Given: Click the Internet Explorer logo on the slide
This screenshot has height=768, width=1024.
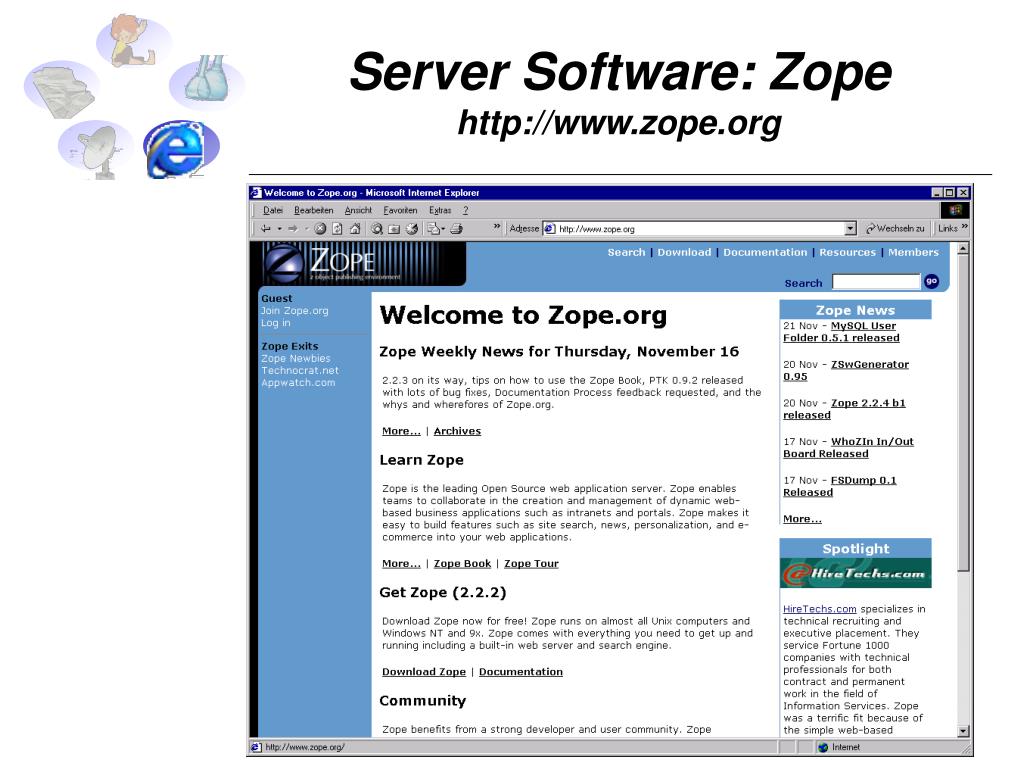Looking at the screenshot, I should tap(181, 149).
